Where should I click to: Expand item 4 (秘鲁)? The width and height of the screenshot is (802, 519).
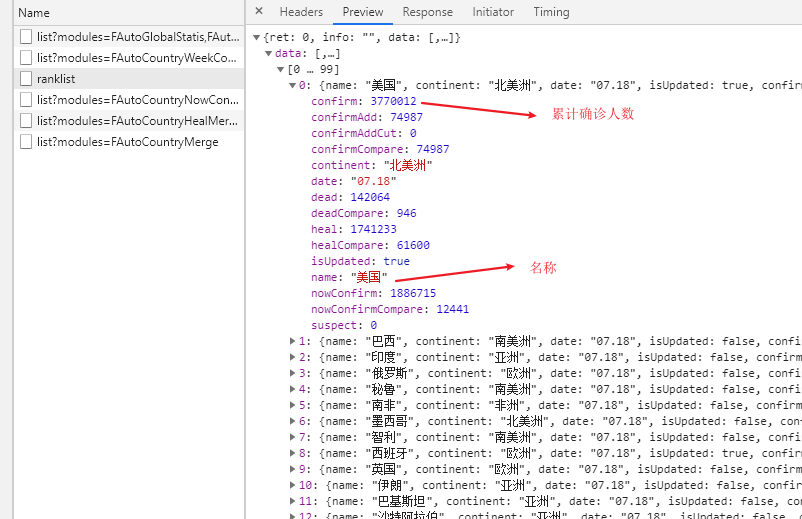click(293, 389)
